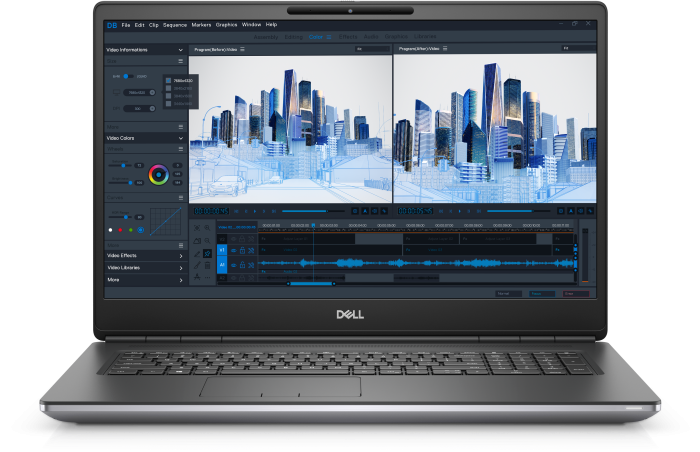
Task: Check the fourth resolution checkbox in list
Action: tap(168, 104)
